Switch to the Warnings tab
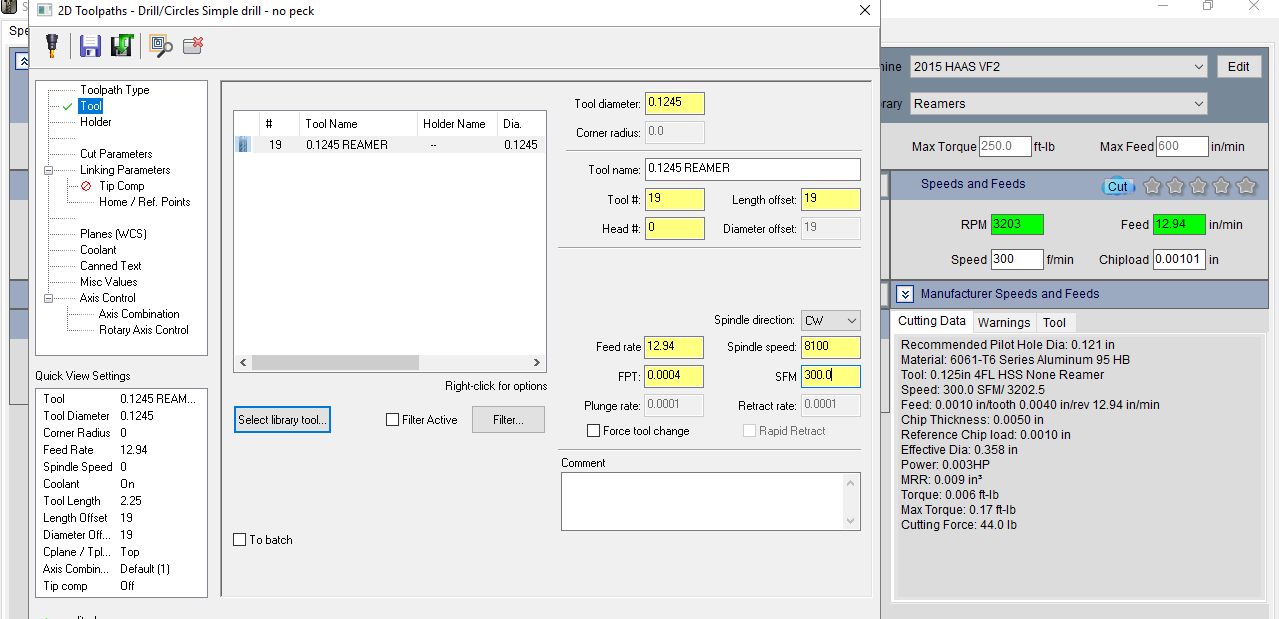 (1003, 322)
